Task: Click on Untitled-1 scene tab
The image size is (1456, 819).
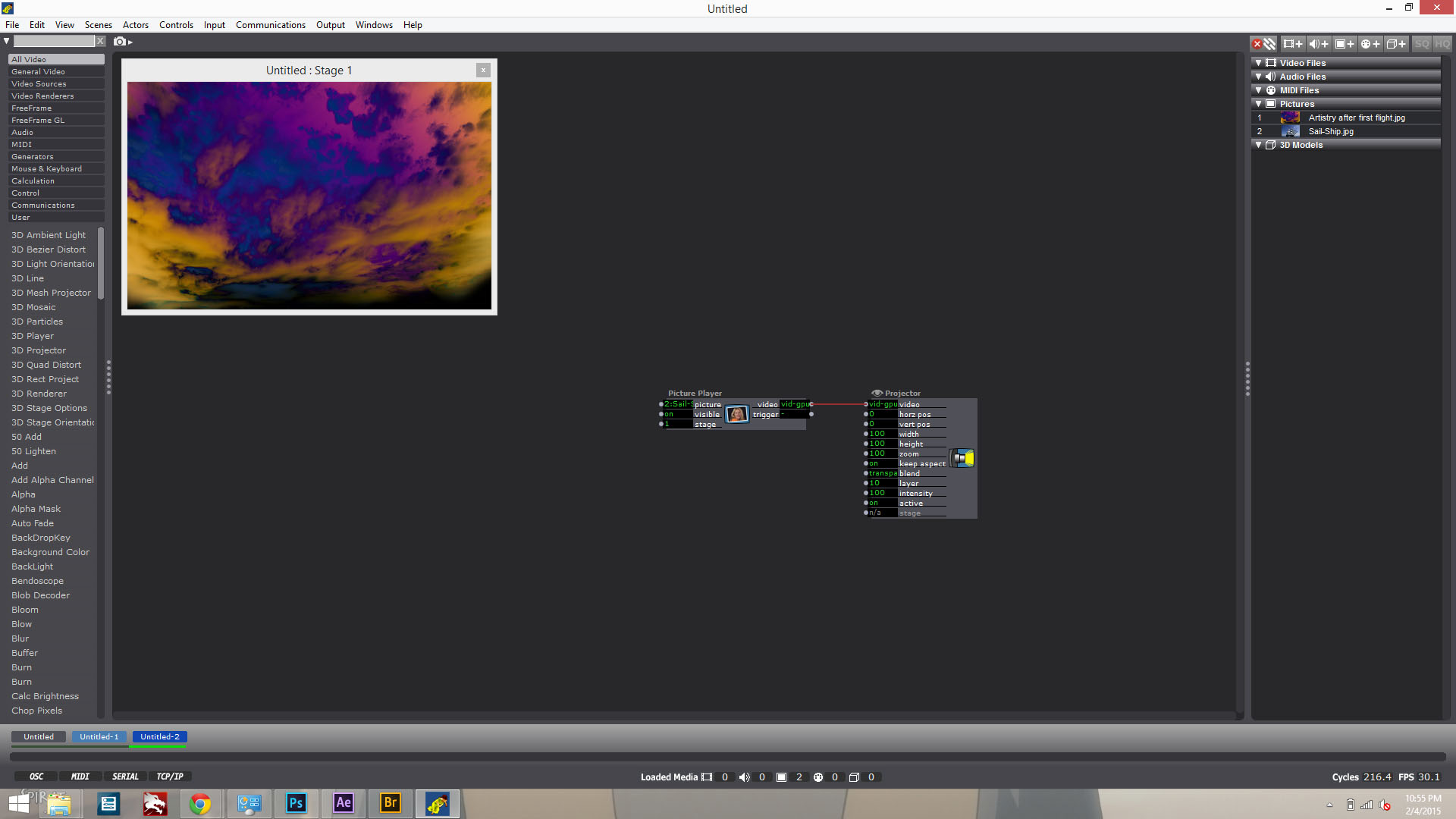Action: (x=99, y=736)
